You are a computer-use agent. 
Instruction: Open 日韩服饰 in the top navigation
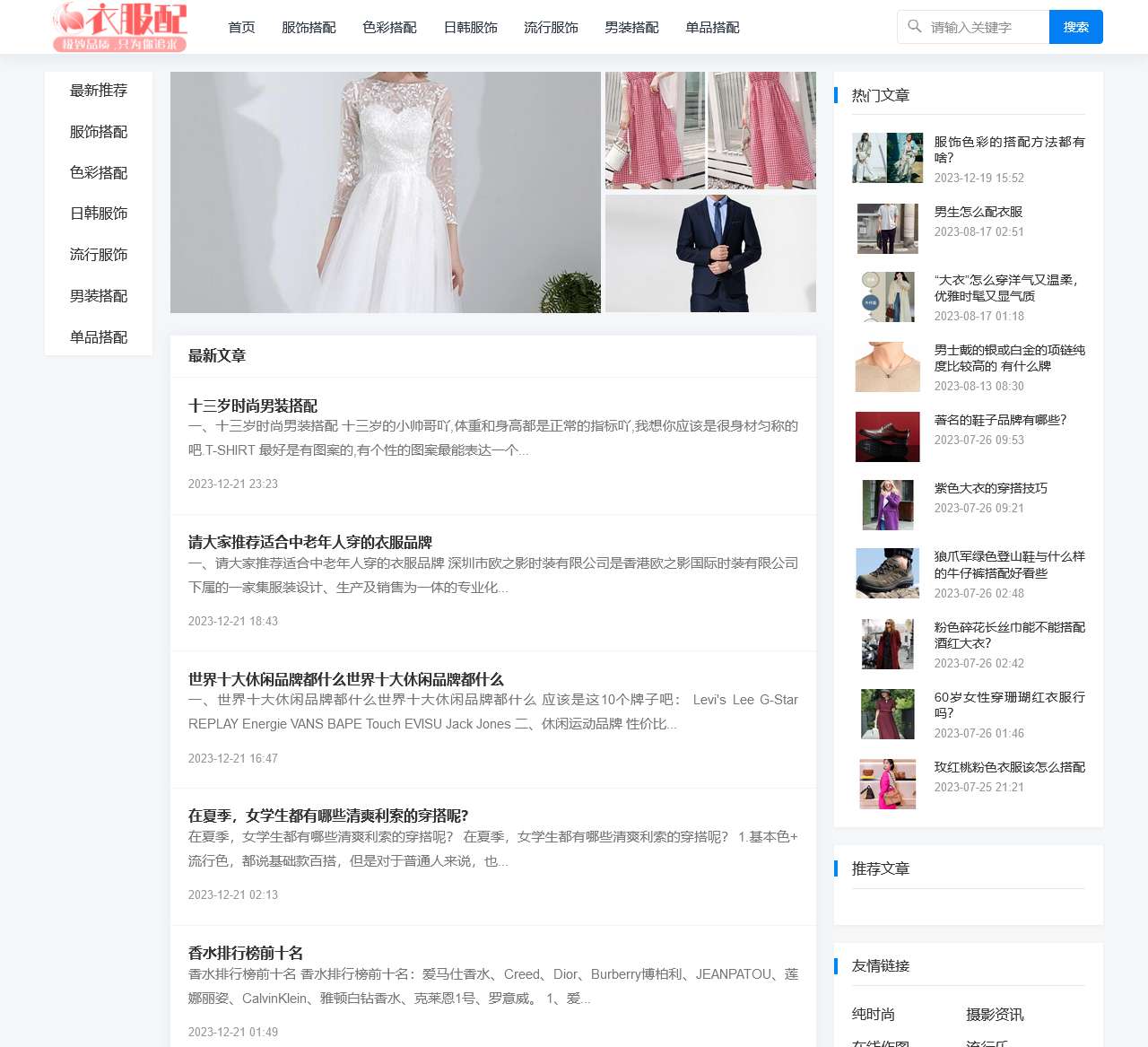[470, 28]
